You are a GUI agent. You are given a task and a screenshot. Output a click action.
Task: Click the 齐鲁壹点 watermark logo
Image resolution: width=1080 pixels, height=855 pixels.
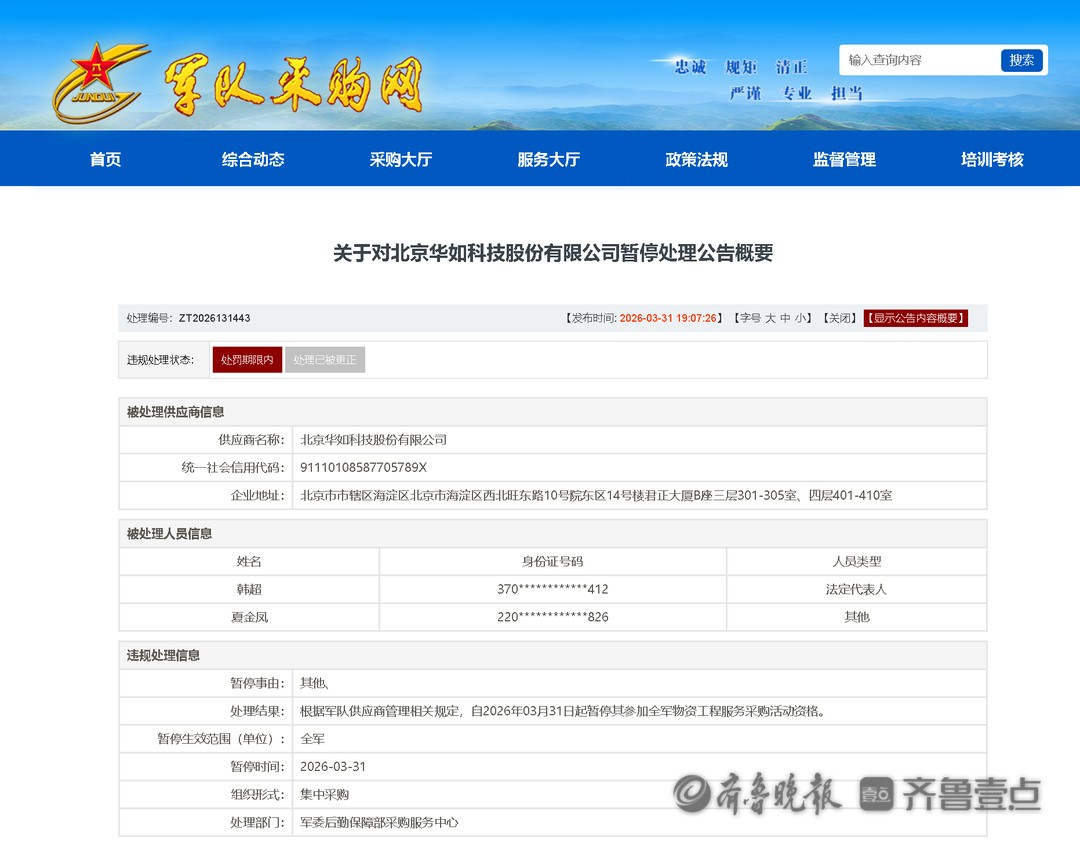tap(950, 794)
